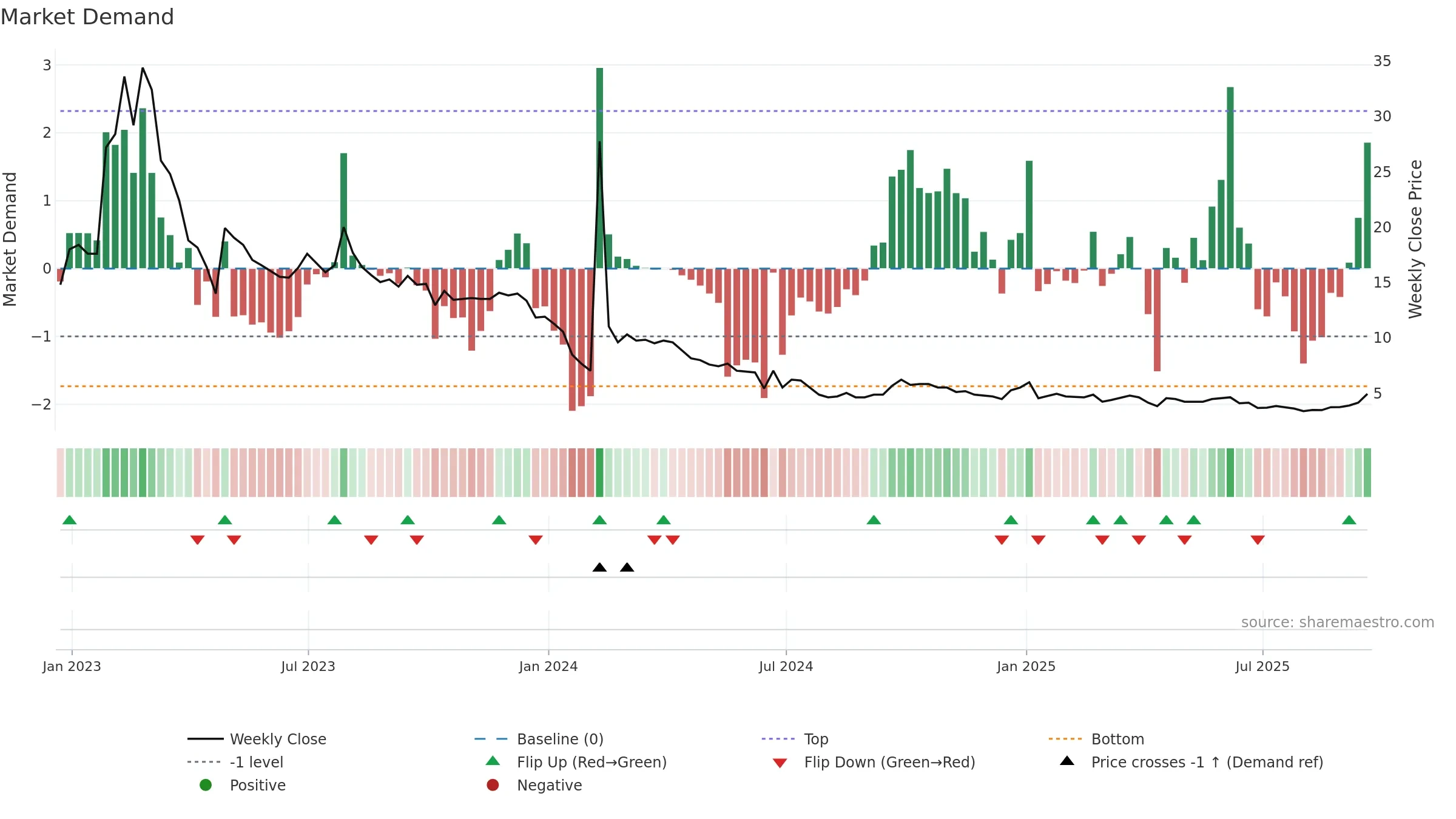Toggle the Top legend entry

click(x=795, y=739)
